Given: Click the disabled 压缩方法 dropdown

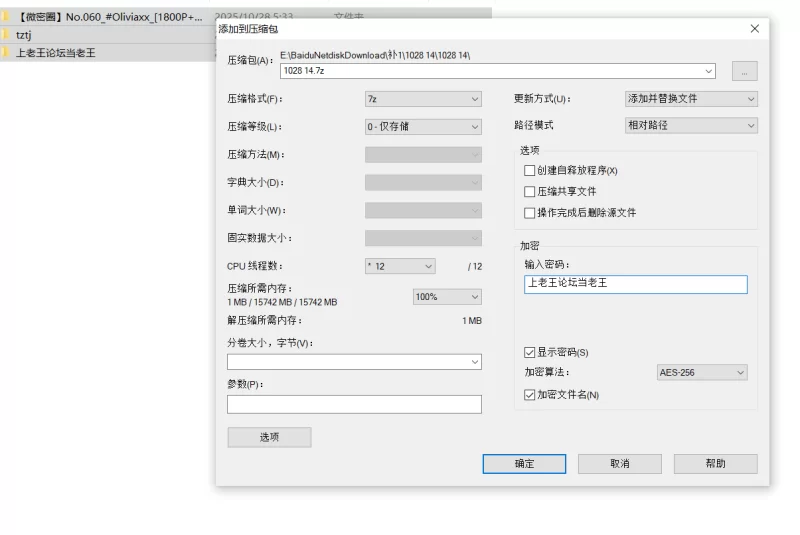Looking at the screenshot, I should point(423,155).
